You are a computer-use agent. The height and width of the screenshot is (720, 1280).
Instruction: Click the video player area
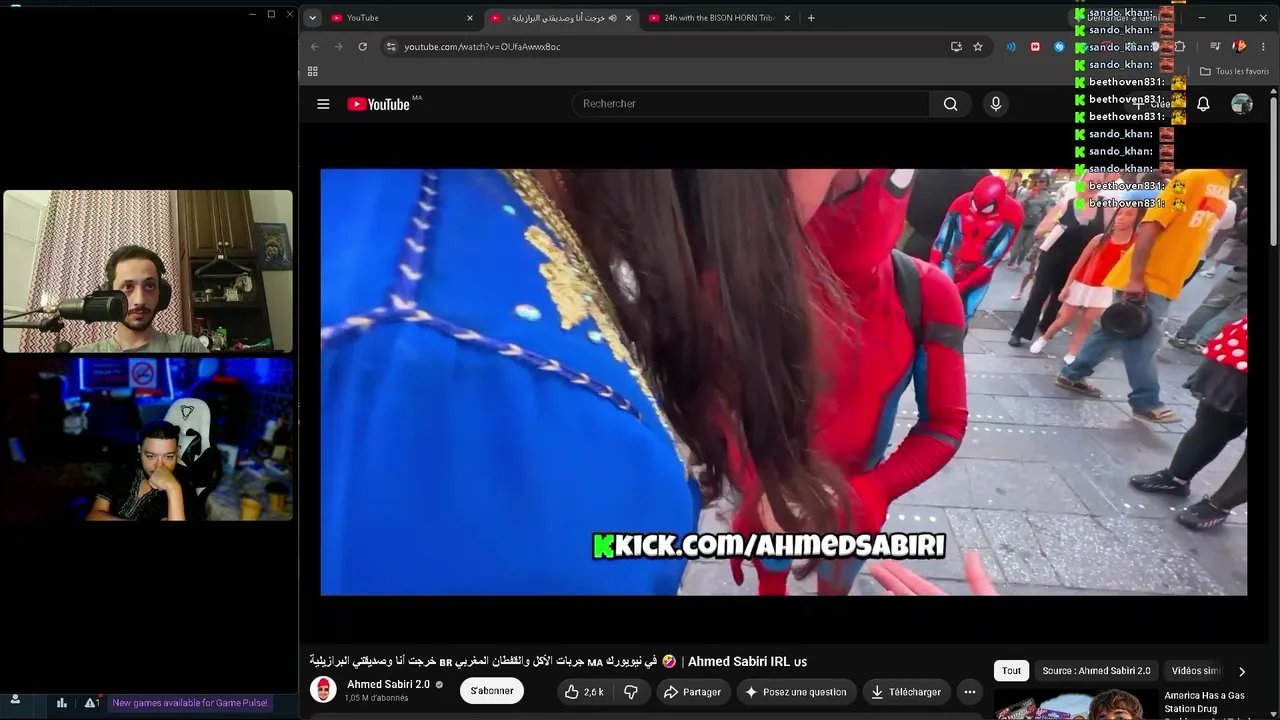(783, 382)
